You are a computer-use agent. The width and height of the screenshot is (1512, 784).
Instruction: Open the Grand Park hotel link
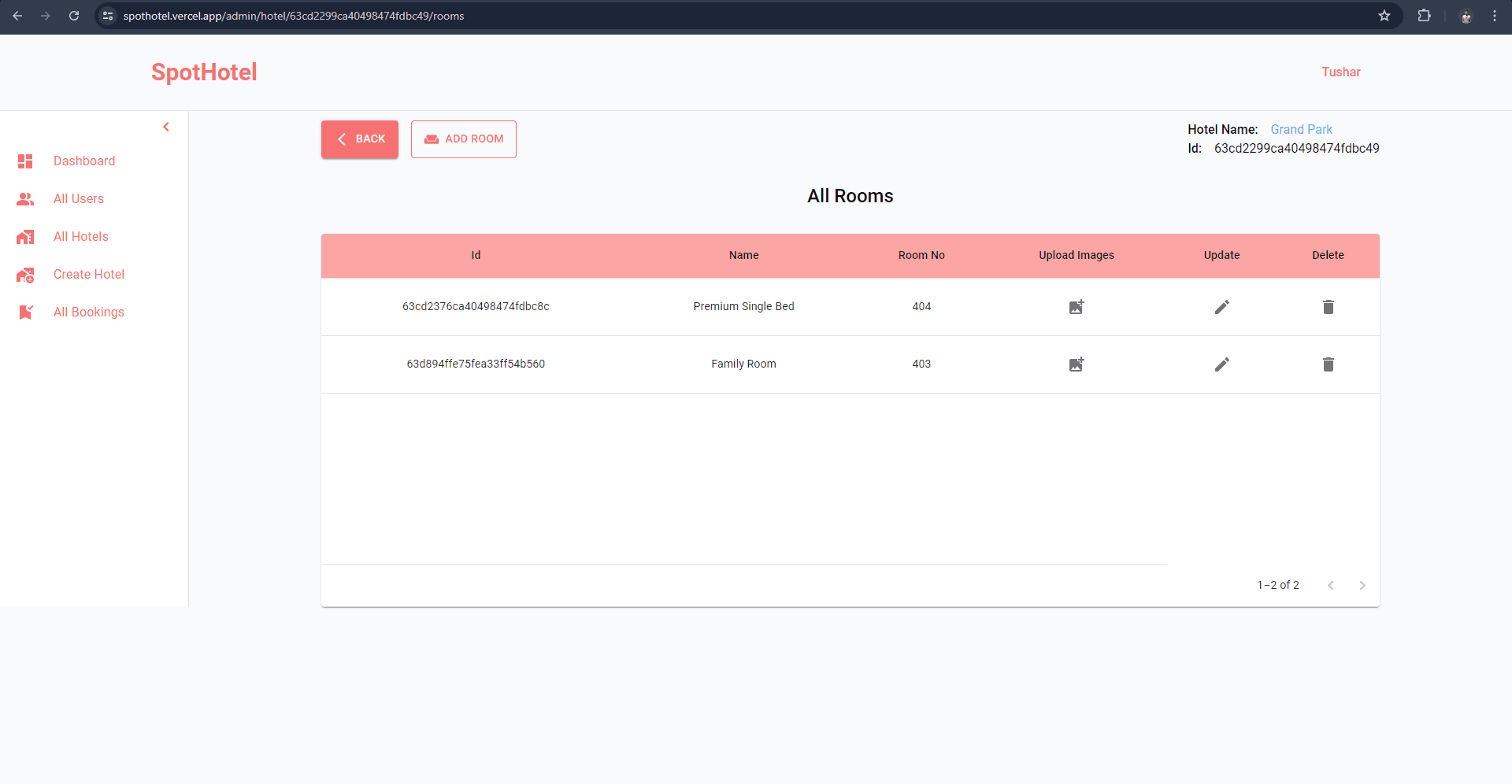(x=1301, y=129)
